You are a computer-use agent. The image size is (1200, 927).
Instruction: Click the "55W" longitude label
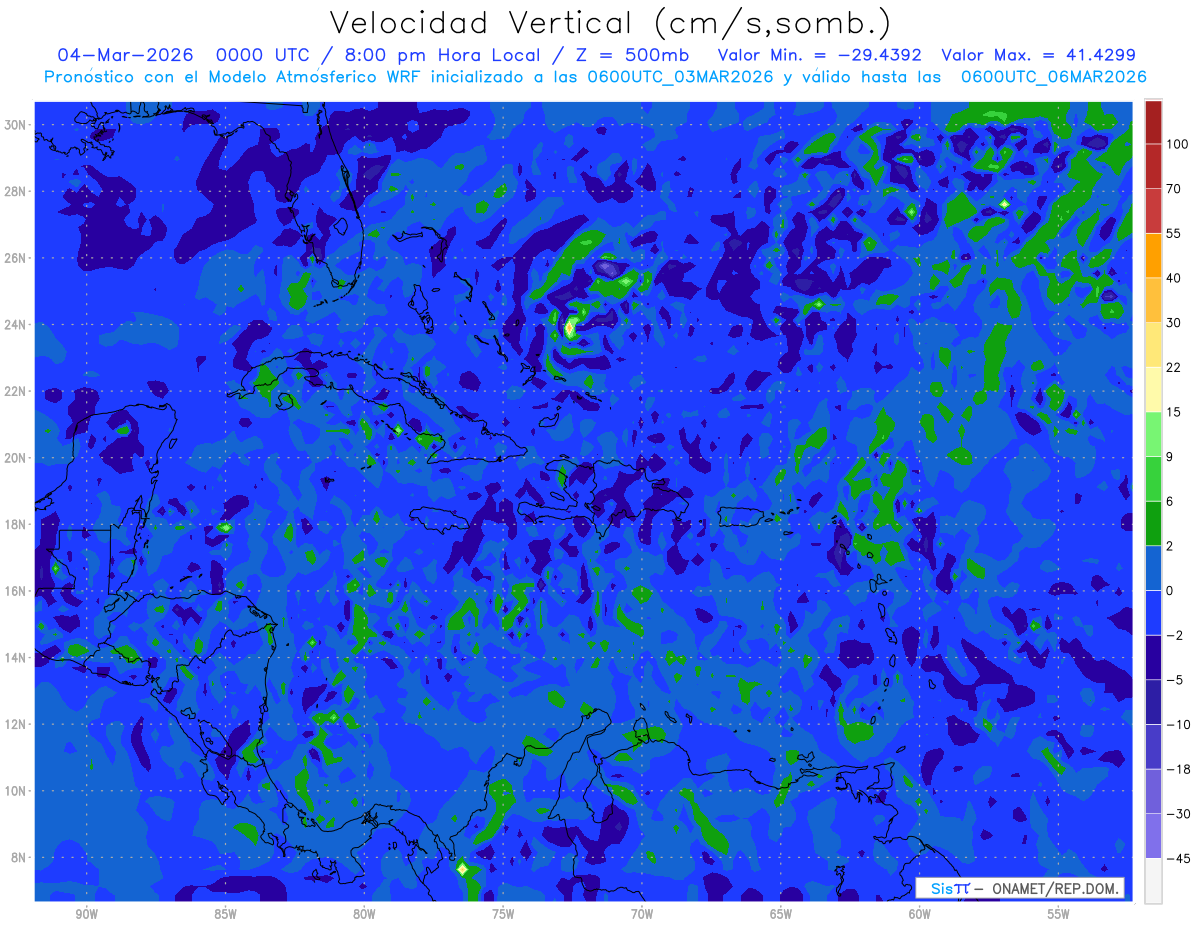click(x=1059, y=914)
